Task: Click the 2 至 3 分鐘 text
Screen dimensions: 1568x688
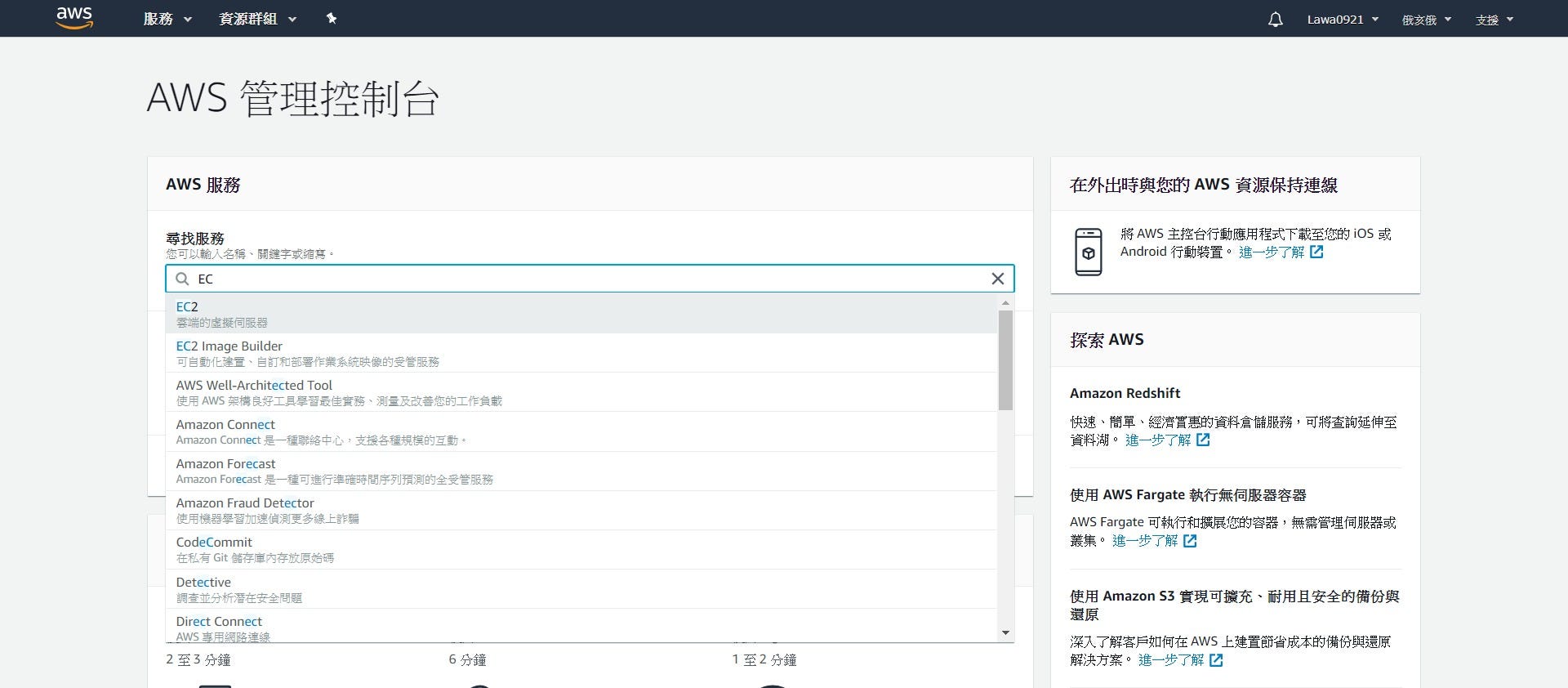Action: 198,659
